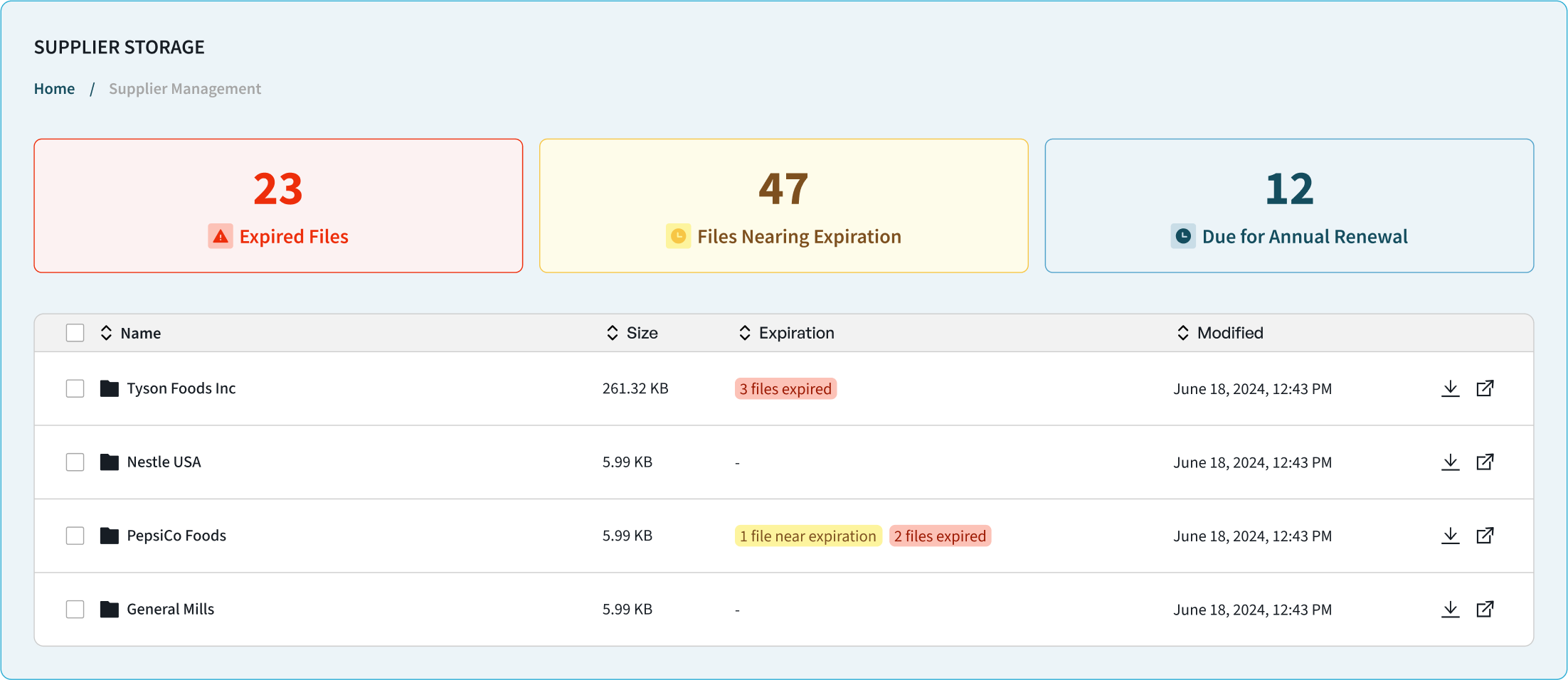This screenshot has height=680, width=1568.
Task: Open the Tyson Foods Inc folder name
Action: pyautogui.click(x=181, y=388)
